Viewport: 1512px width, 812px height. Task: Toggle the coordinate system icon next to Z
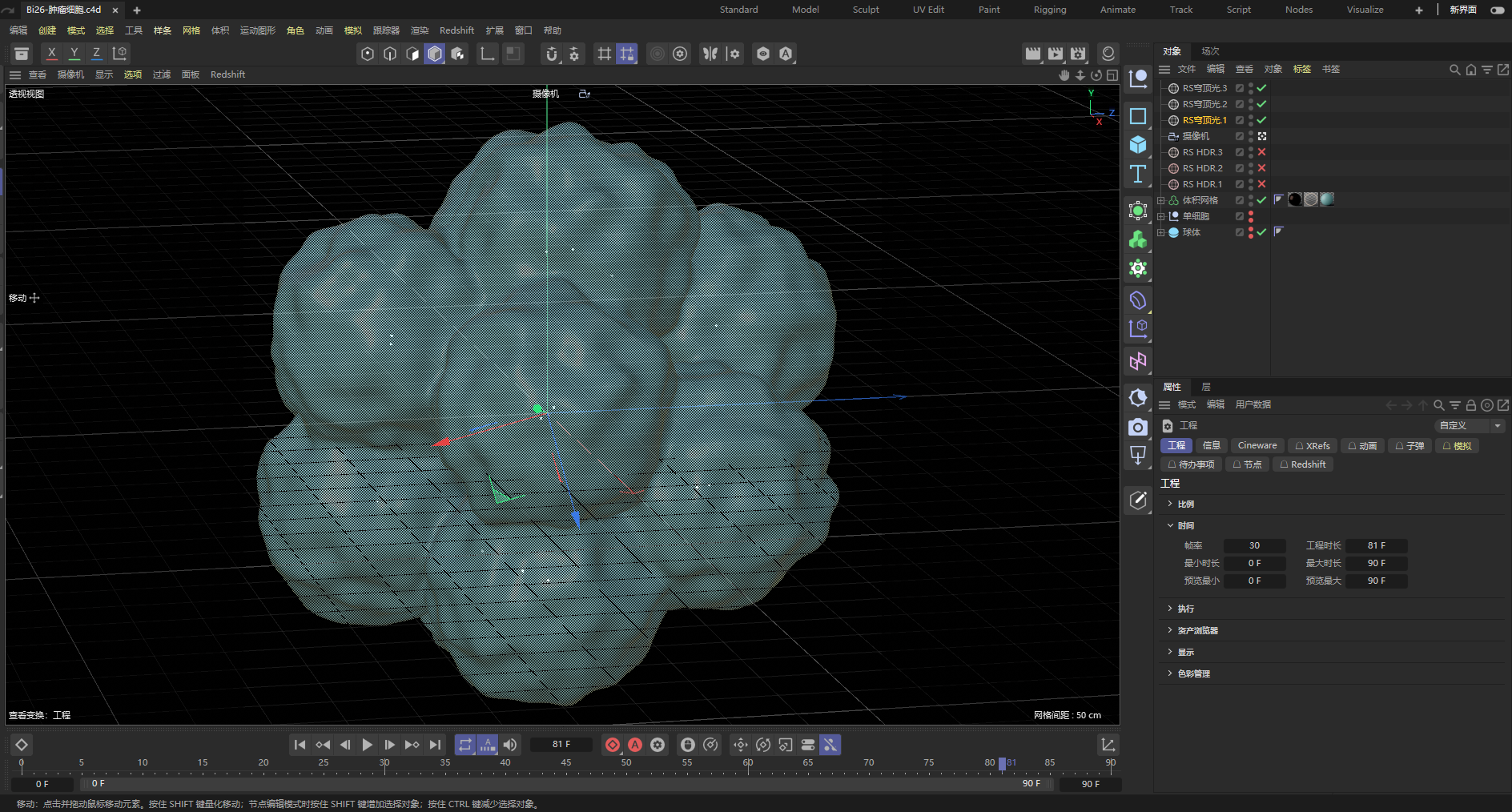pos(119,54)
